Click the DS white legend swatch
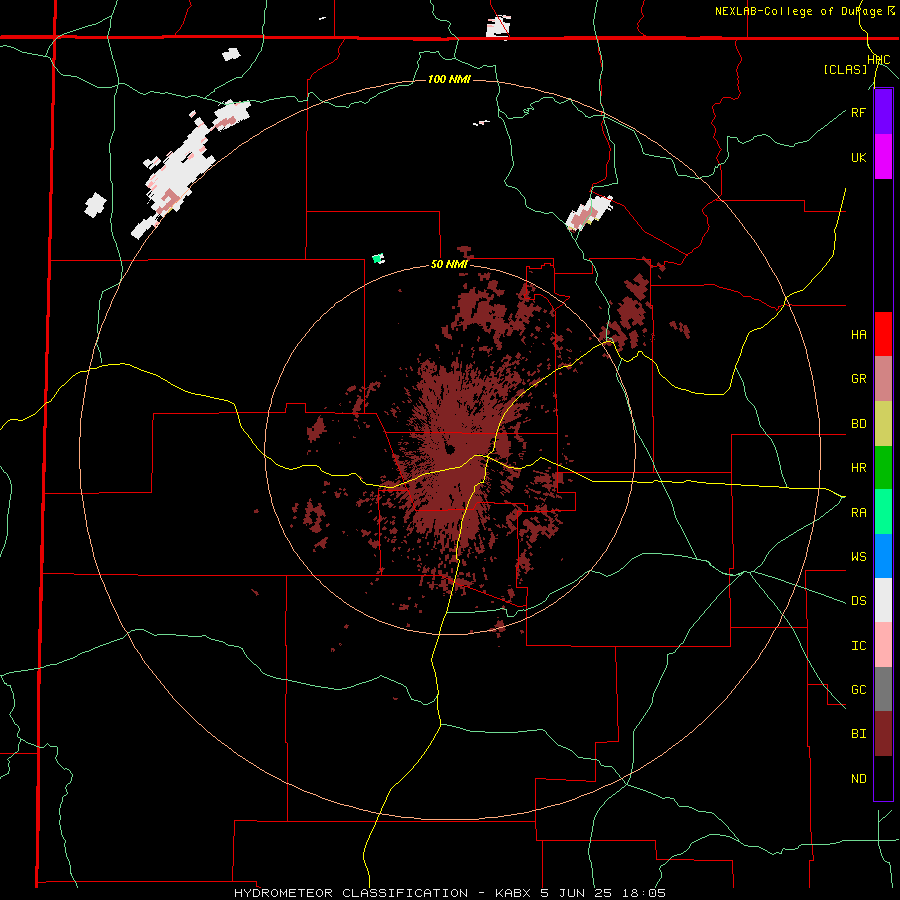This screenshot has height=900, width=900. [x=883, y=600]
